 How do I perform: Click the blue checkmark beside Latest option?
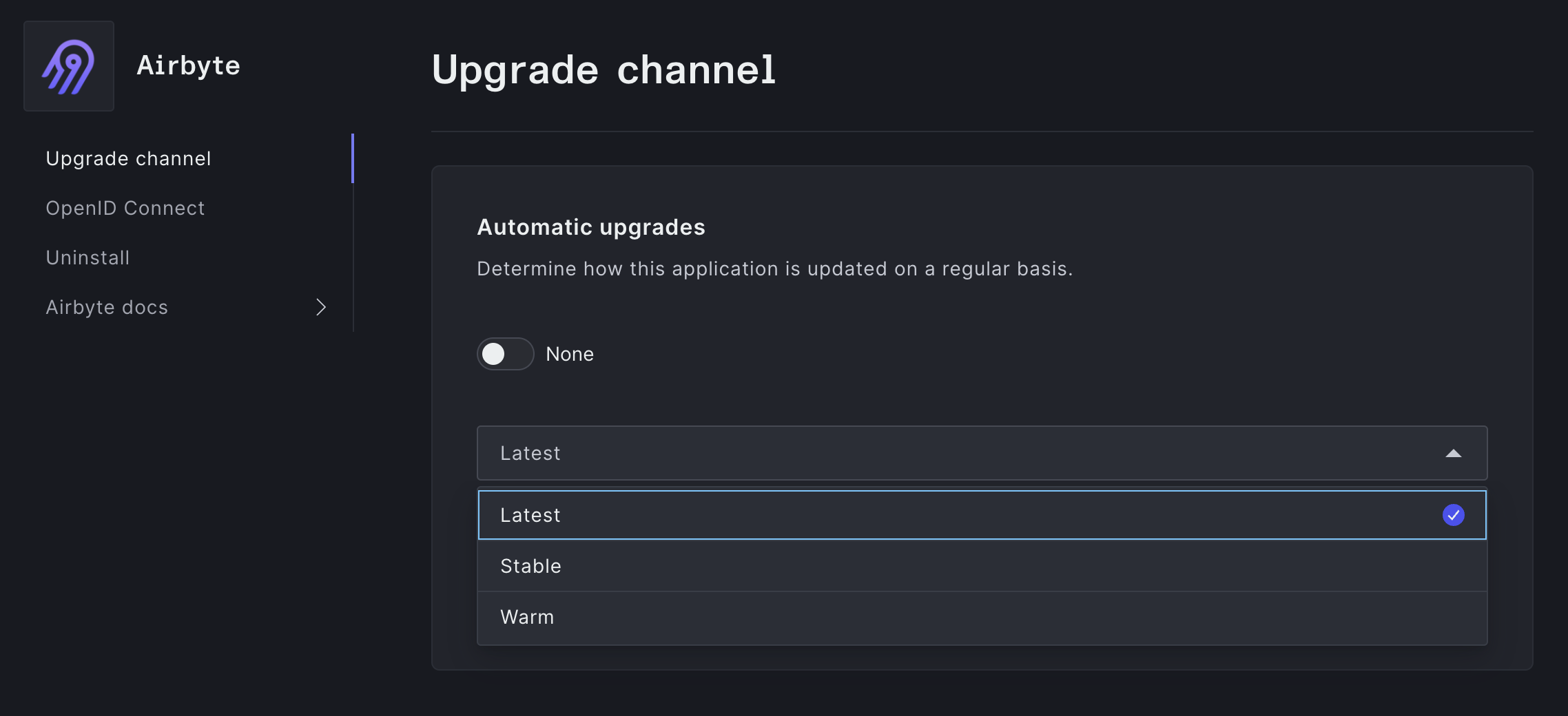tap(1453, 515)
